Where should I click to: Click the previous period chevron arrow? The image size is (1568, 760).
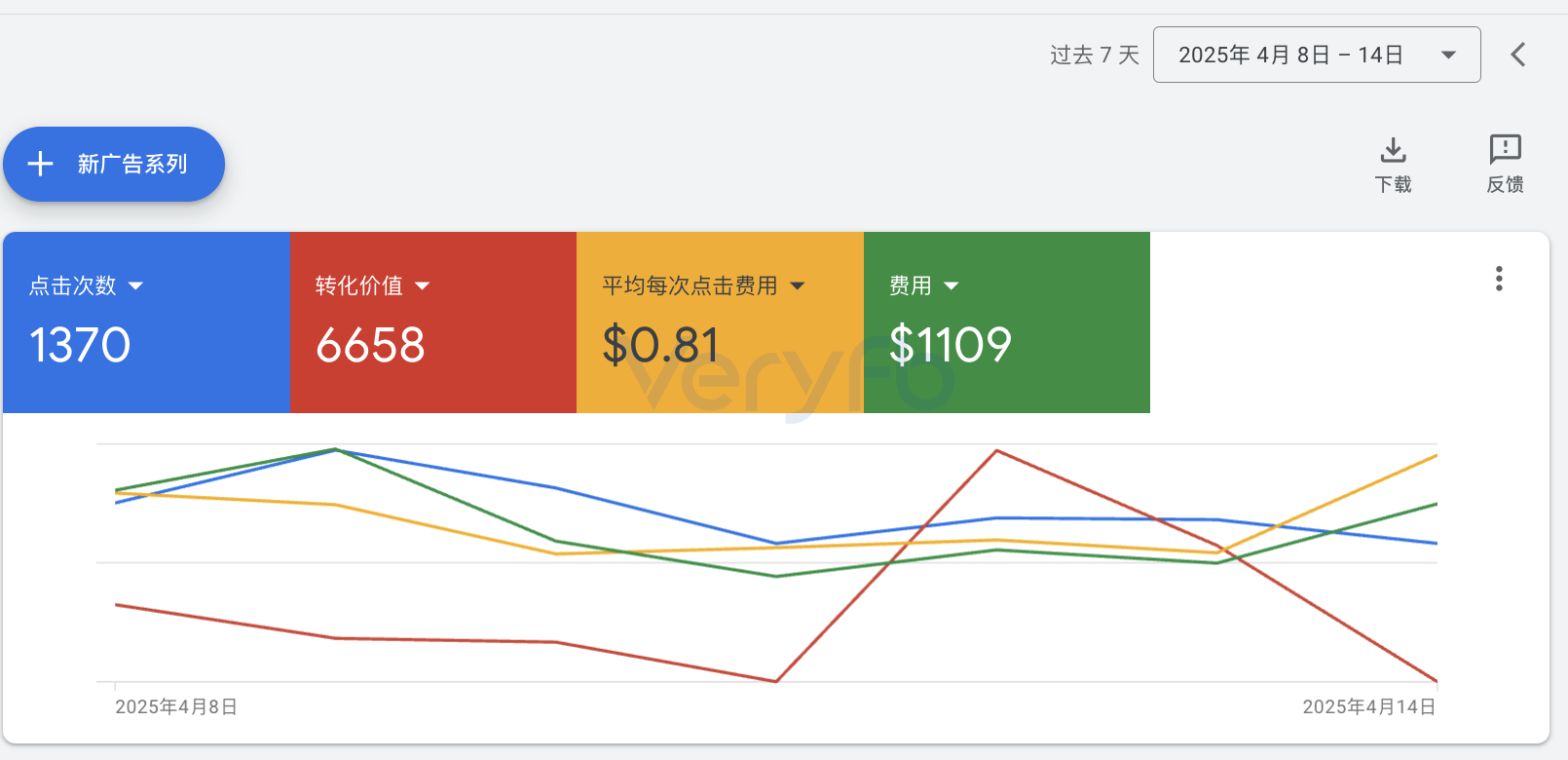[x=1517, y=55]
